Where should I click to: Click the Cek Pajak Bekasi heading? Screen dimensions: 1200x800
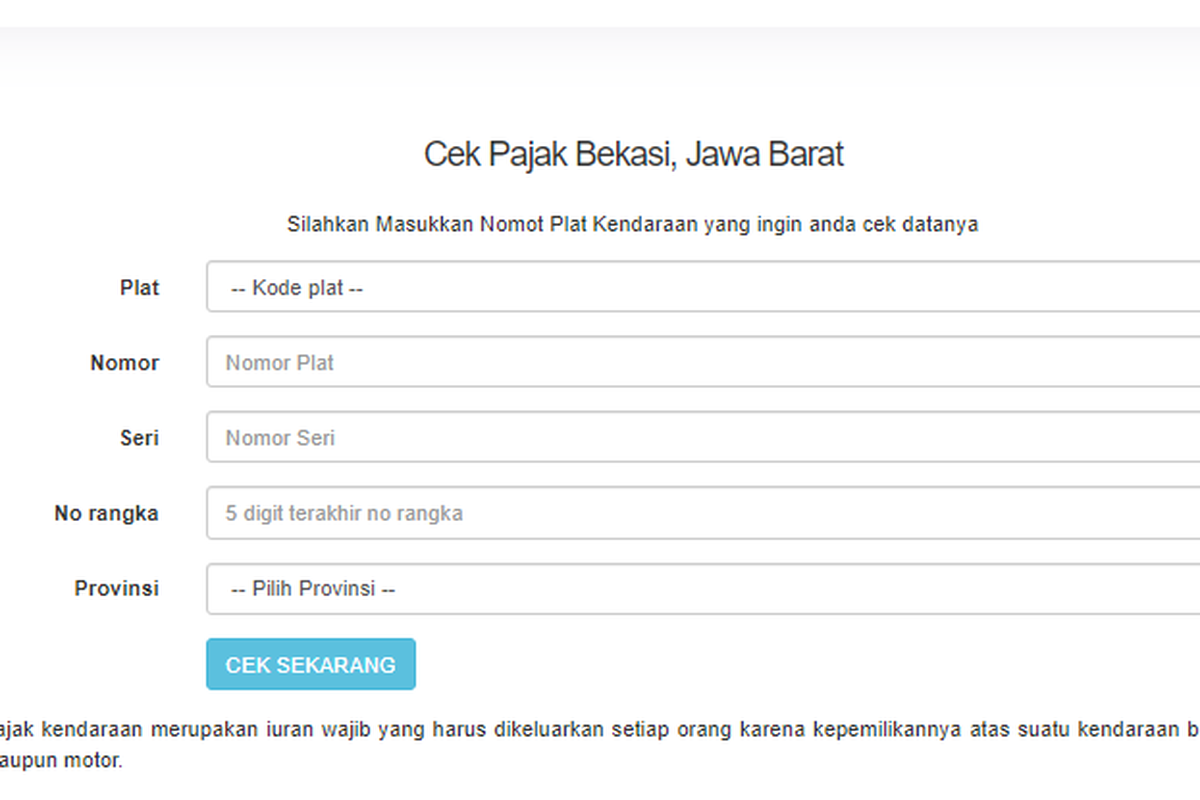click(x=634, y=153)
